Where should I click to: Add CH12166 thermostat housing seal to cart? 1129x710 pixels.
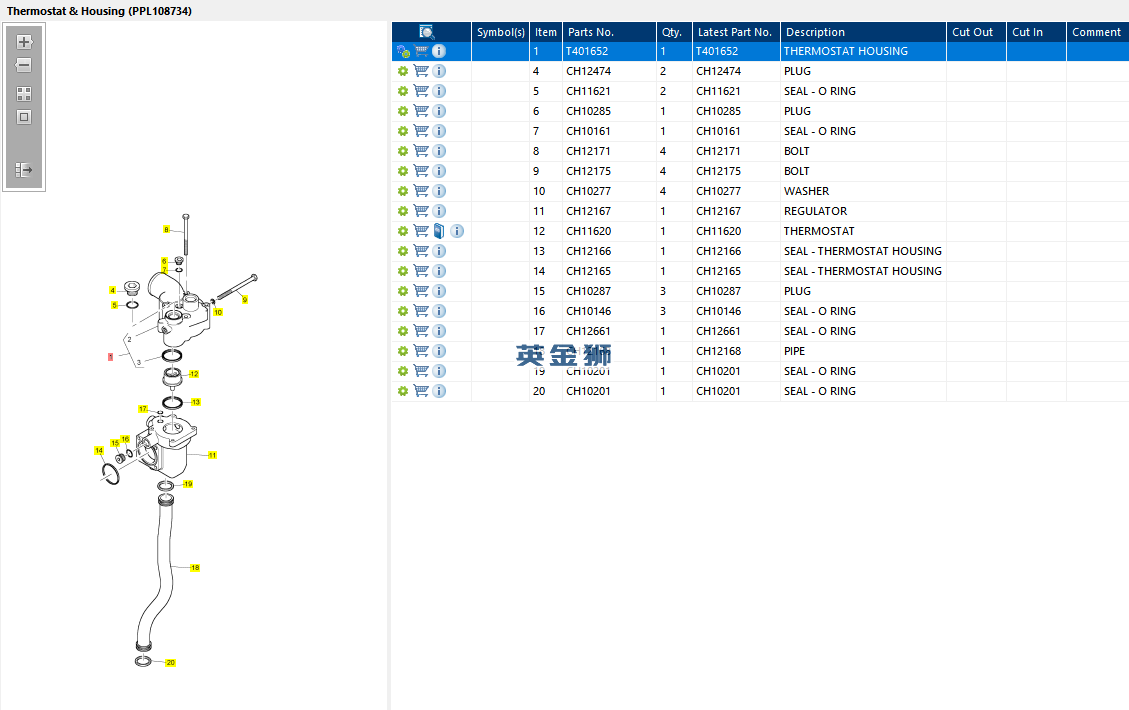[421, 251]
